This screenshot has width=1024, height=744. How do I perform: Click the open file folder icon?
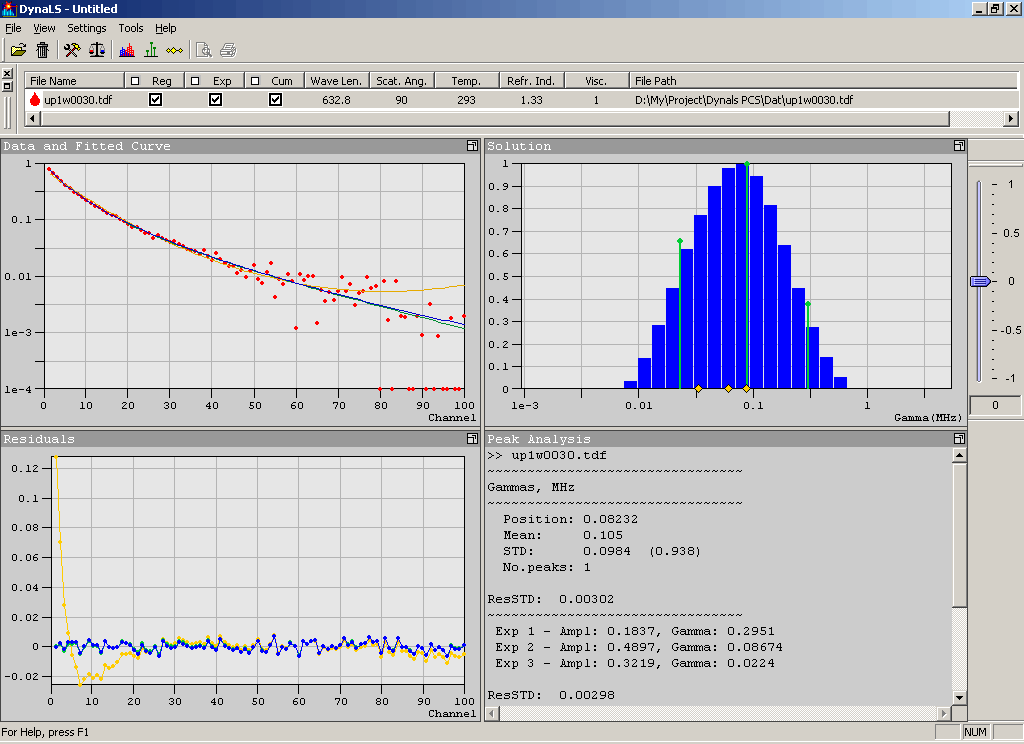(x=19, y=50)
